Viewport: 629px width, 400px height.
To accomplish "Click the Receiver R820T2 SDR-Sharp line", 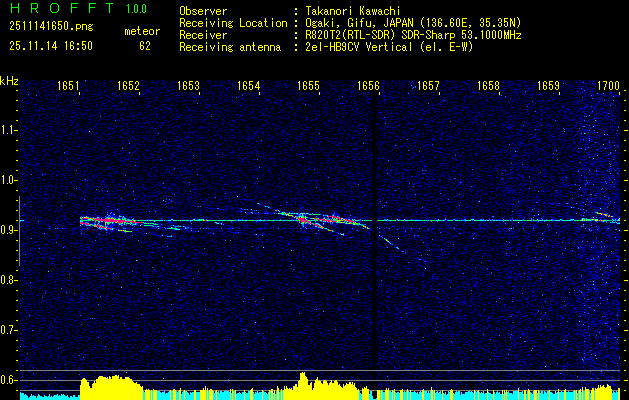I will 413,35.
